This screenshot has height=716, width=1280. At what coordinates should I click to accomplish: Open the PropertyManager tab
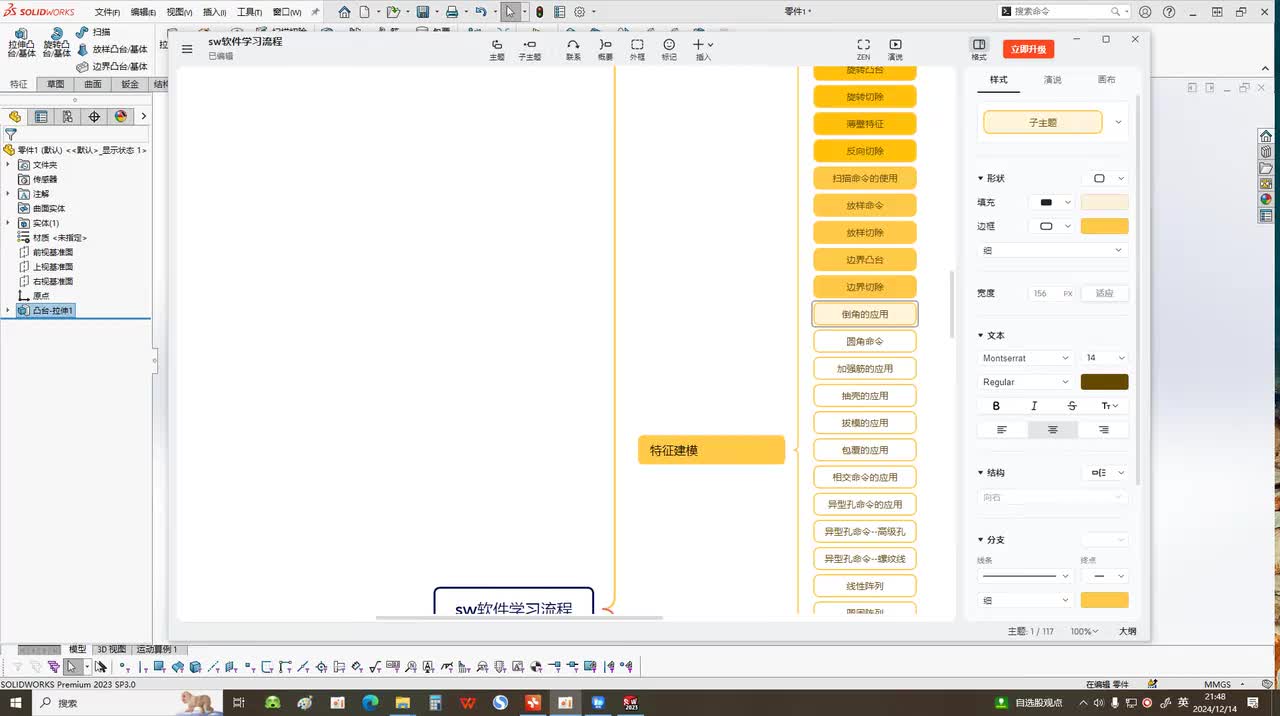41,116
